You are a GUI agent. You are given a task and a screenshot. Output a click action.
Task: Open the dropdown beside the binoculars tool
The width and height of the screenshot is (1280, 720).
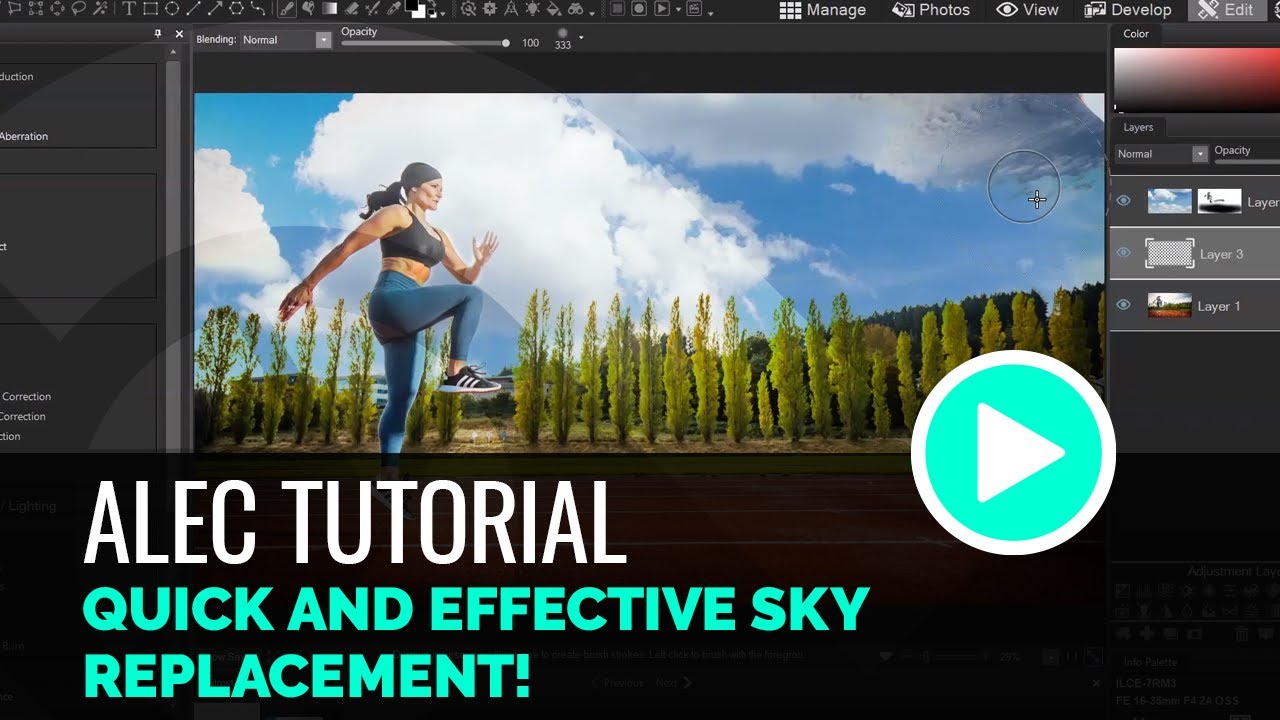[592, 14]
